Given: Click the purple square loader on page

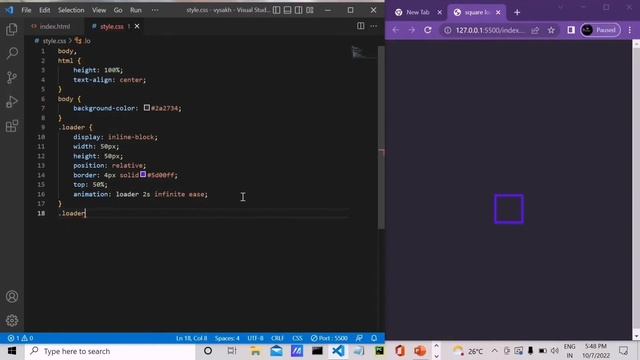Looking at the screenshot, I should click(x=509, y=209).
